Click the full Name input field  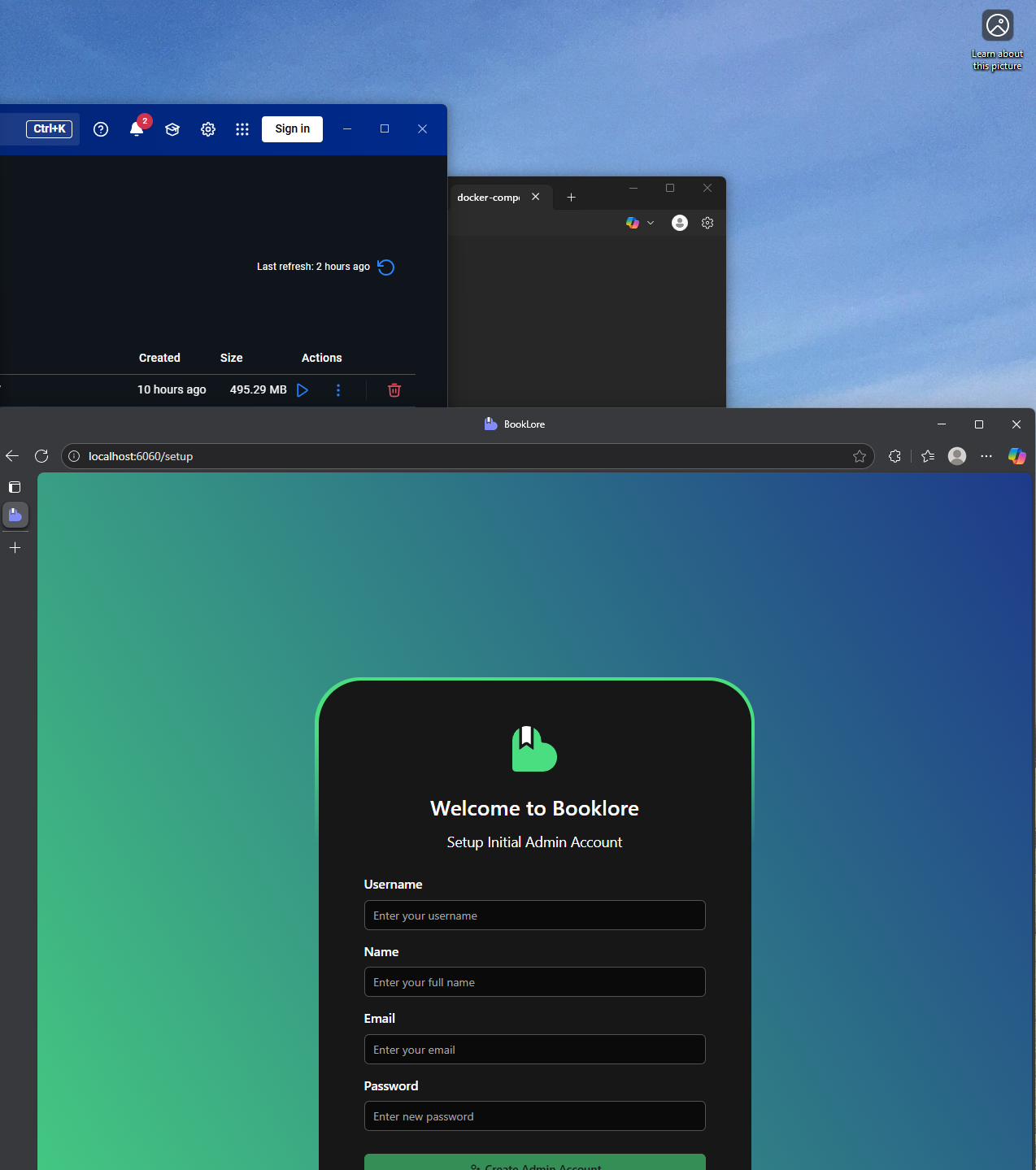coord(534,982)
